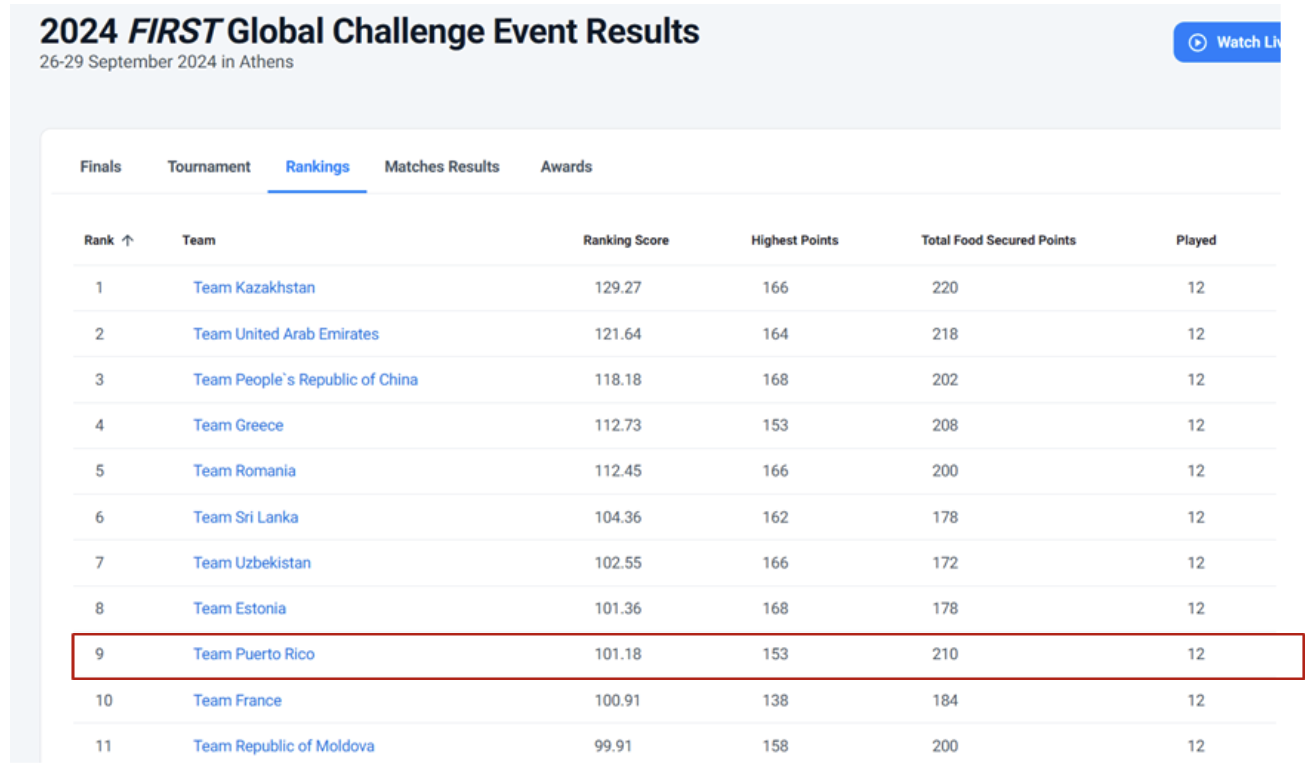This screenshot has width=1316, height=773.
Task: Click highest points value 164
Action: (775, 334)
